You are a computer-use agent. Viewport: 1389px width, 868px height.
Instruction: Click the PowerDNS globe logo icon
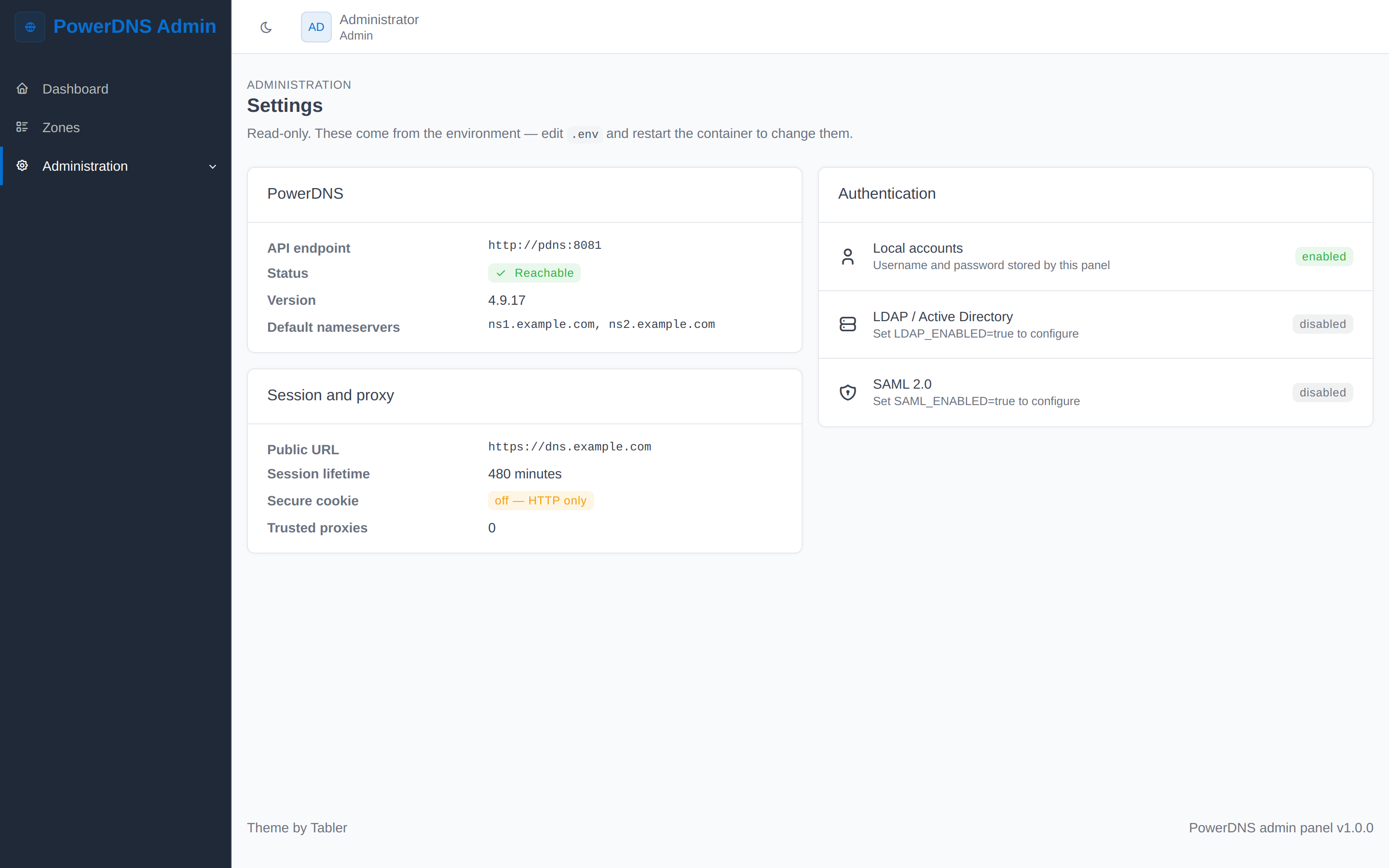pos(30,27)
